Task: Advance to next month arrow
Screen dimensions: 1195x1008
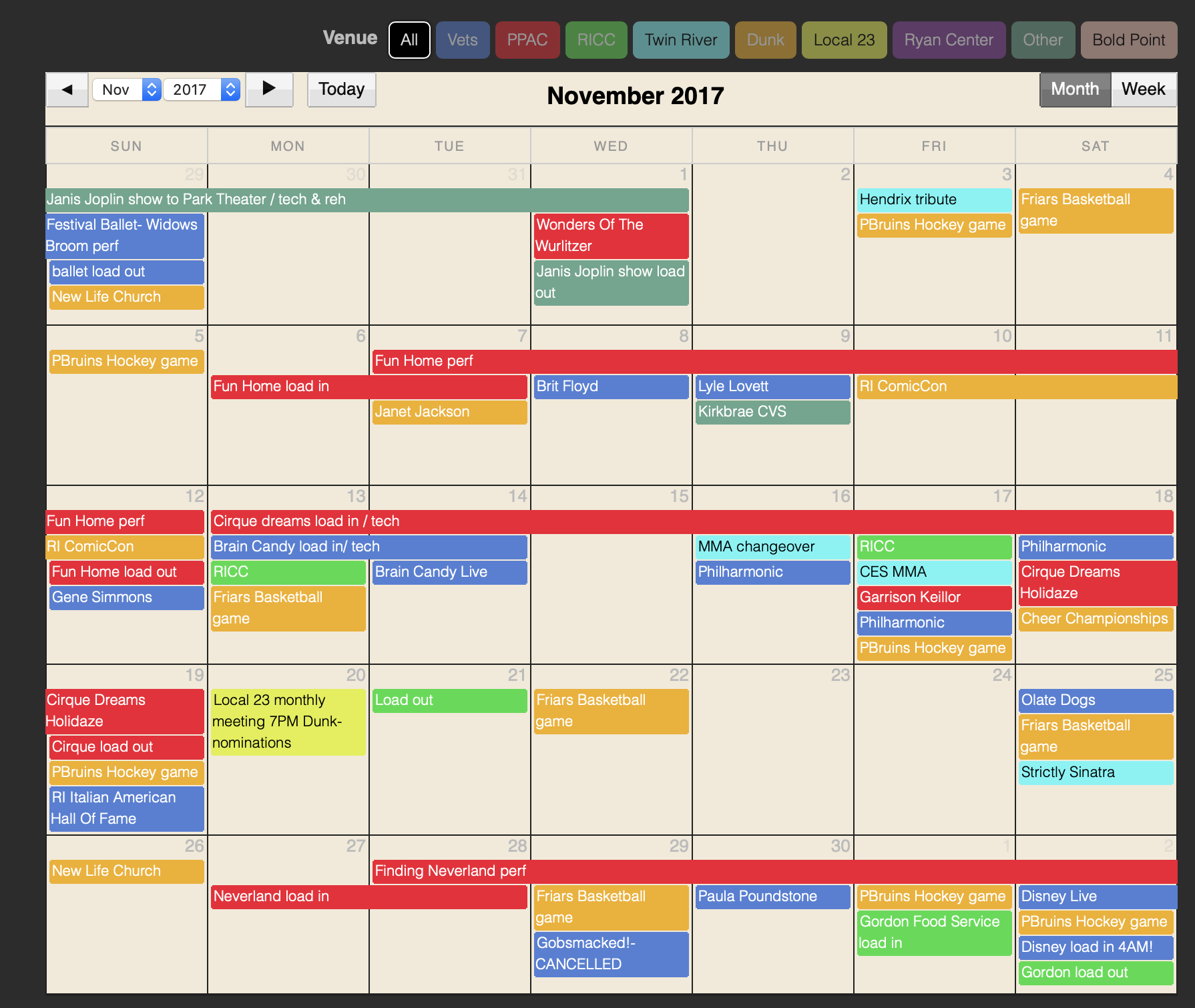Action: (269, 89)
